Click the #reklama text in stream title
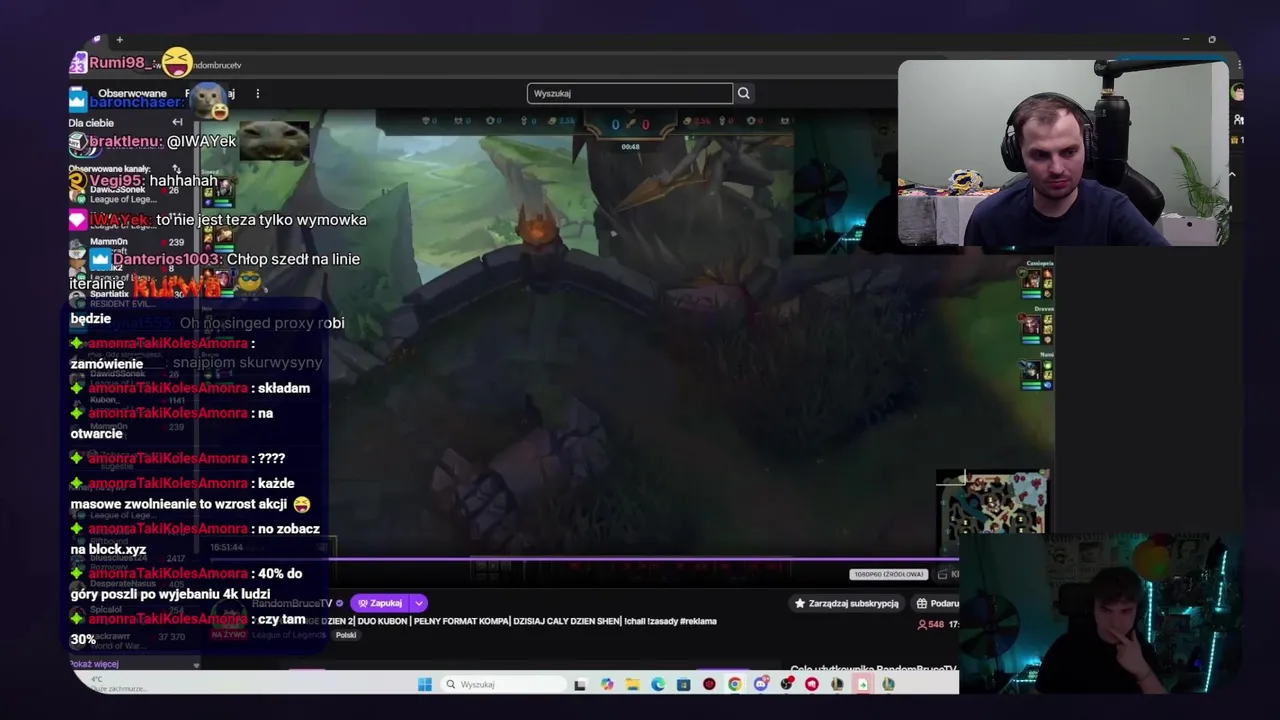The height and width of the screenshot is (720, 1280). tap(698, 621)
